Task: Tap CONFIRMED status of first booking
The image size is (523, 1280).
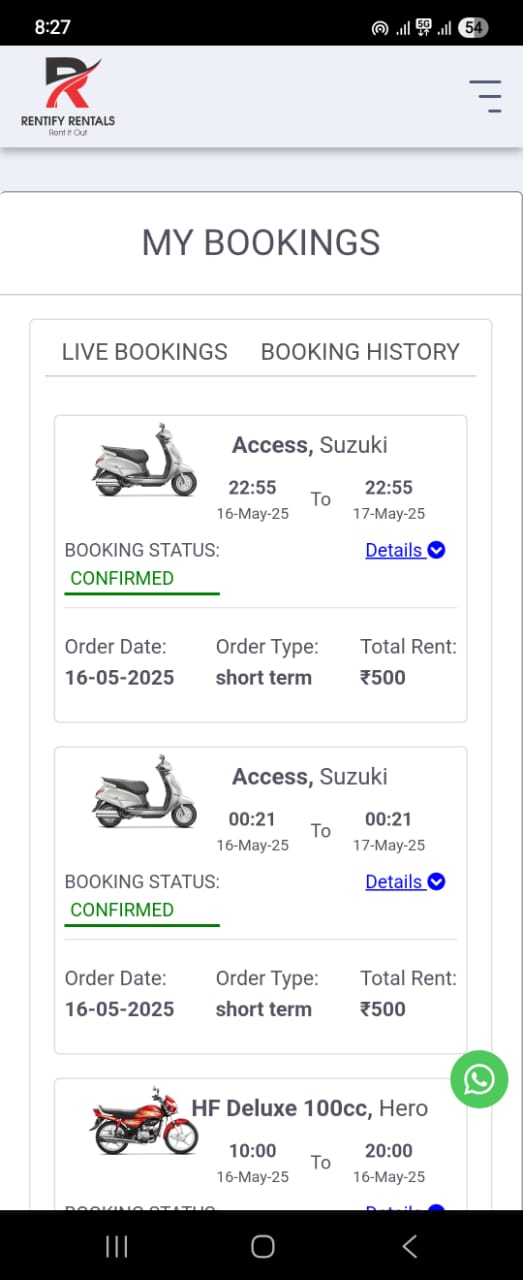Action: 122,578
